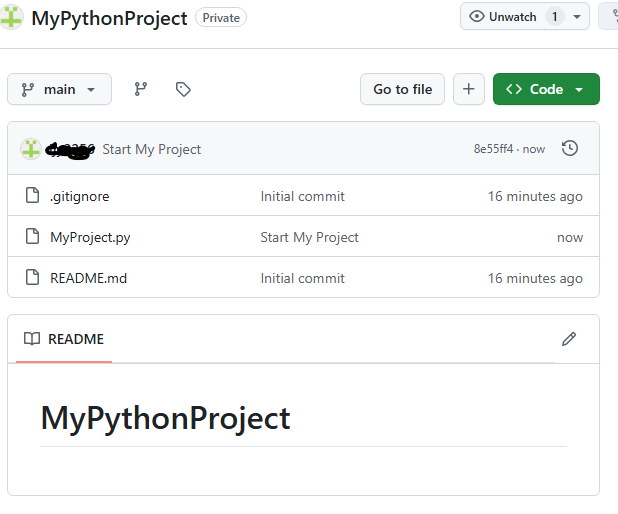618x514 pixels.
Task: Open the .gitignore file
Action: (80, 196)
